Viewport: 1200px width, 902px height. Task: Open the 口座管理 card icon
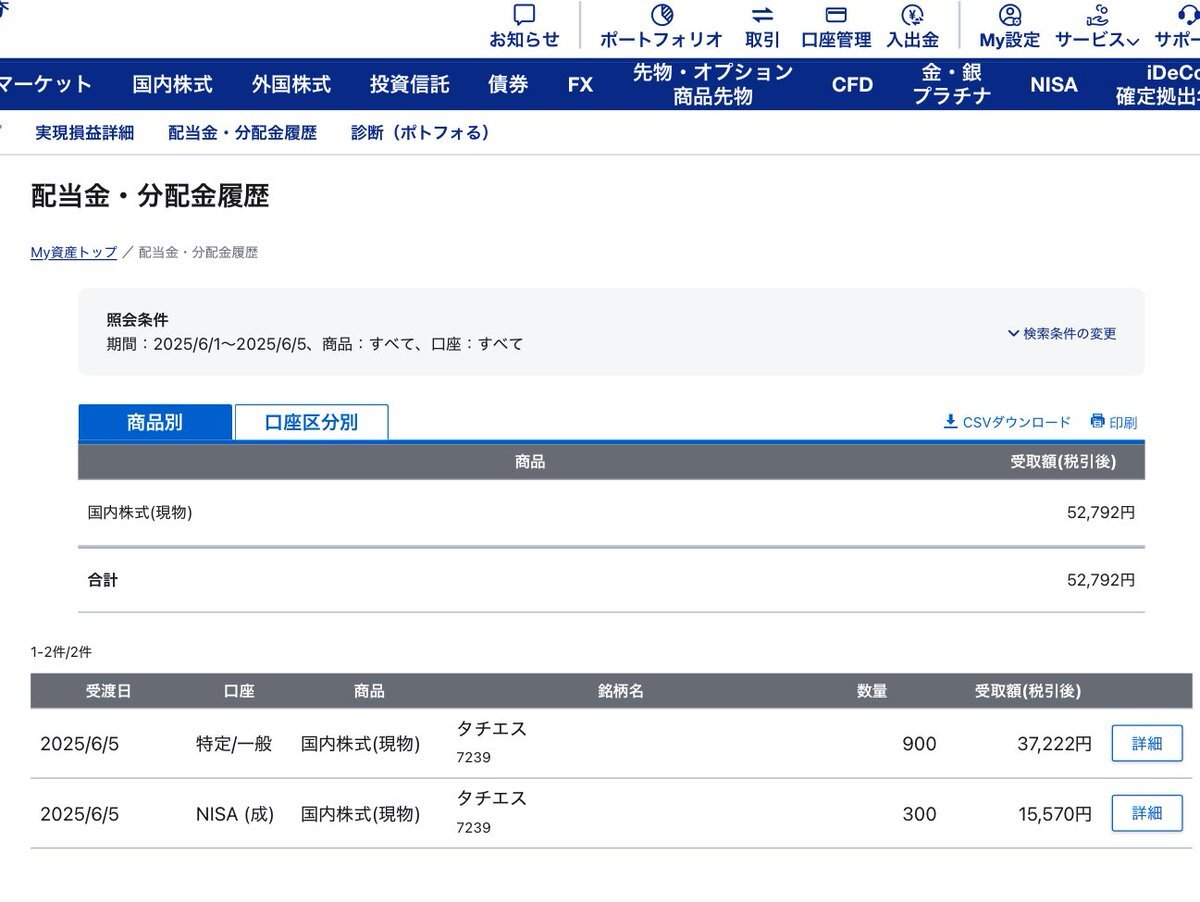pos(836,15)
